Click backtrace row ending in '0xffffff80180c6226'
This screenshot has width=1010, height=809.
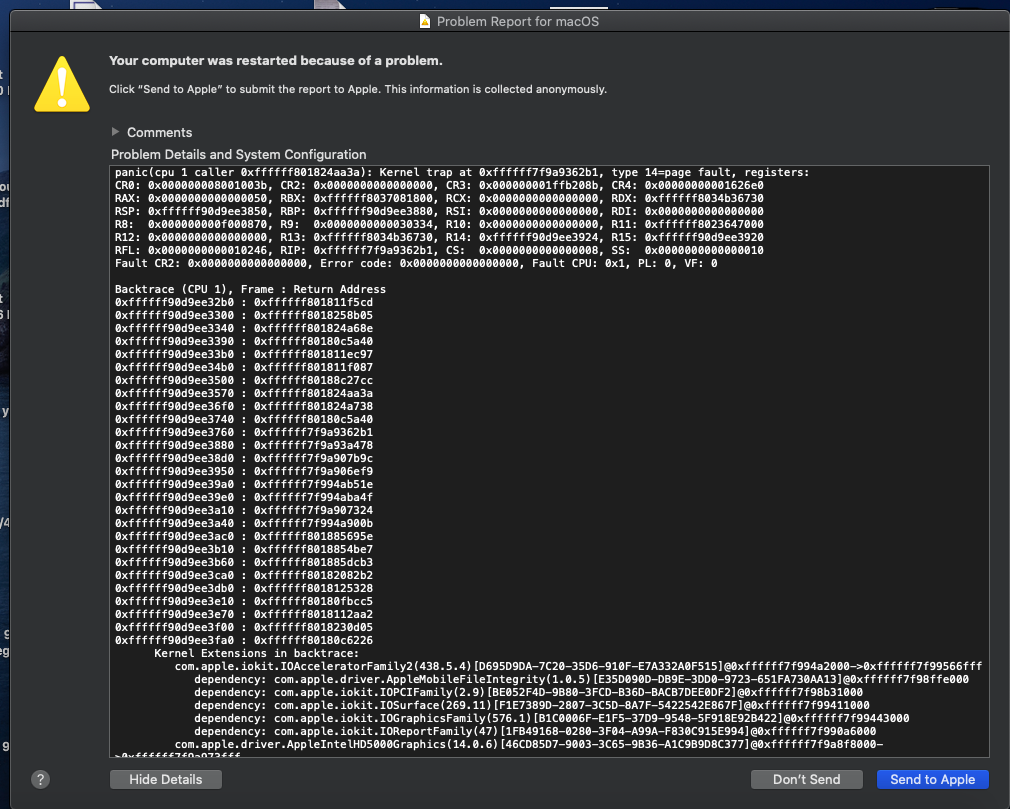click(244, 640)
